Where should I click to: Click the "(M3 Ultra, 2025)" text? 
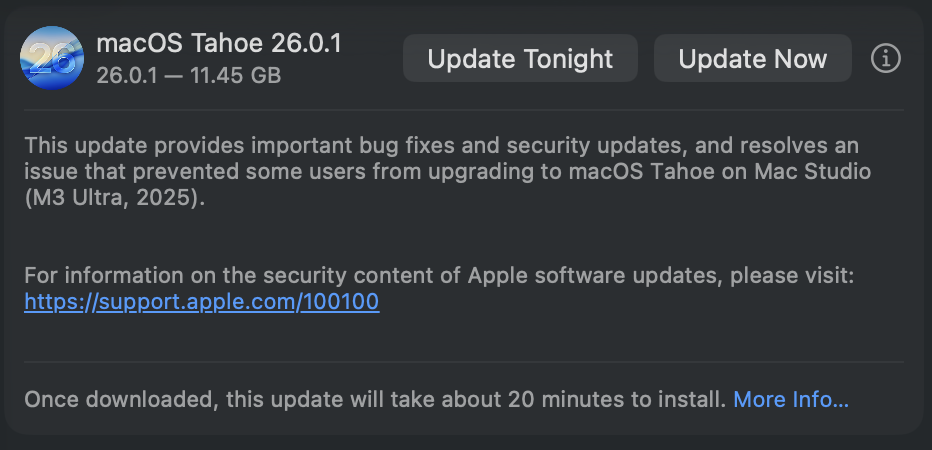pyautogui.click(x=115, y=198)
